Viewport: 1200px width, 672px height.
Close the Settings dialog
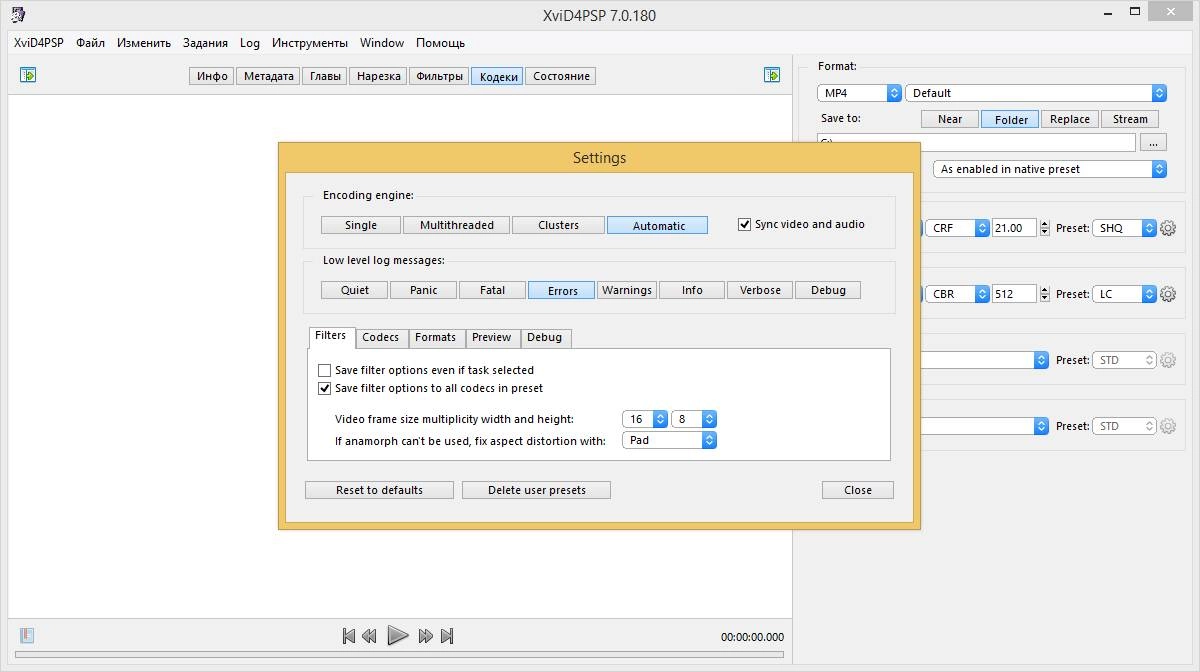coord(858,490)
